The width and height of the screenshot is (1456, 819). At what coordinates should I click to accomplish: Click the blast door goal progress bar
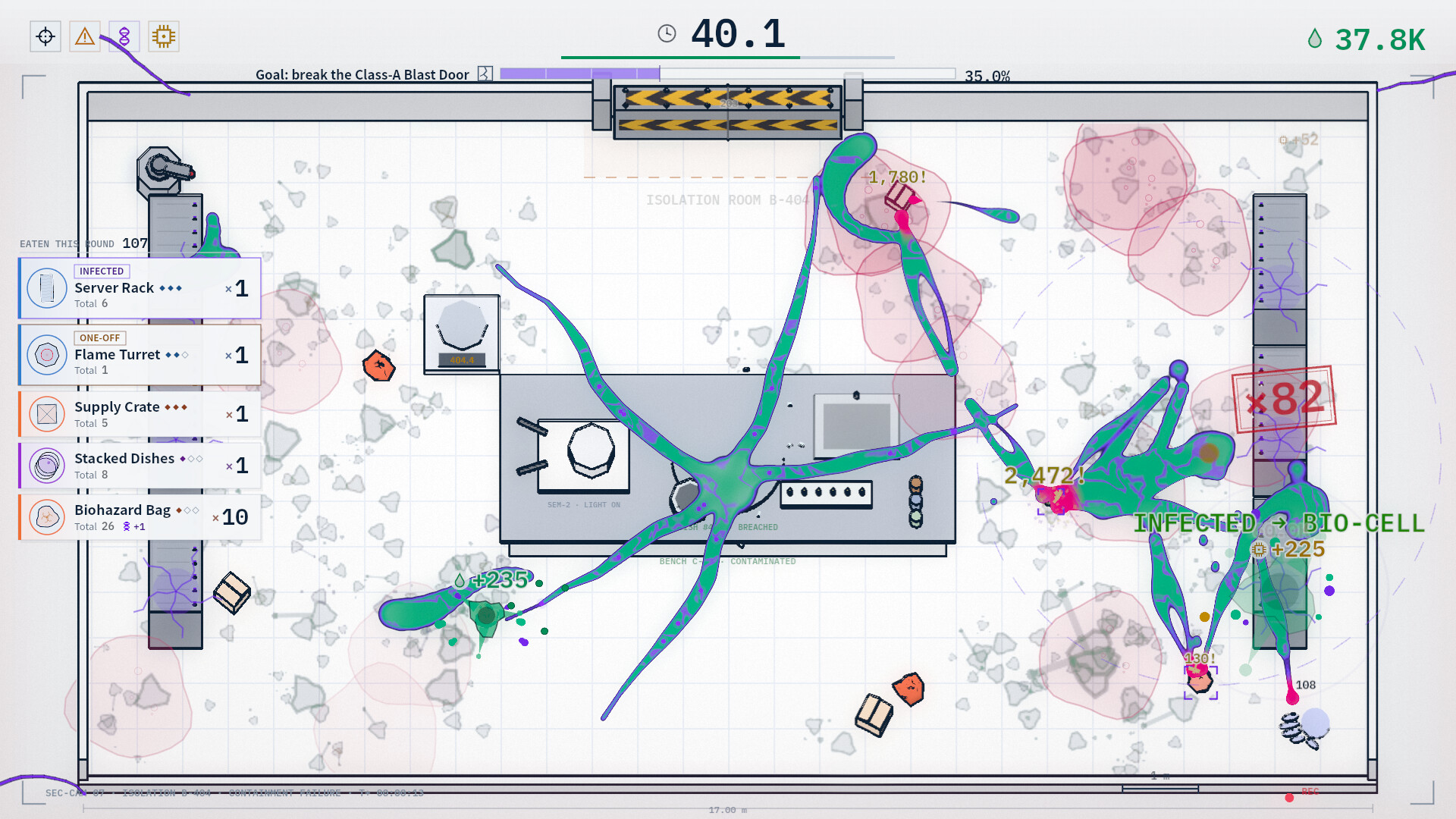727,74
